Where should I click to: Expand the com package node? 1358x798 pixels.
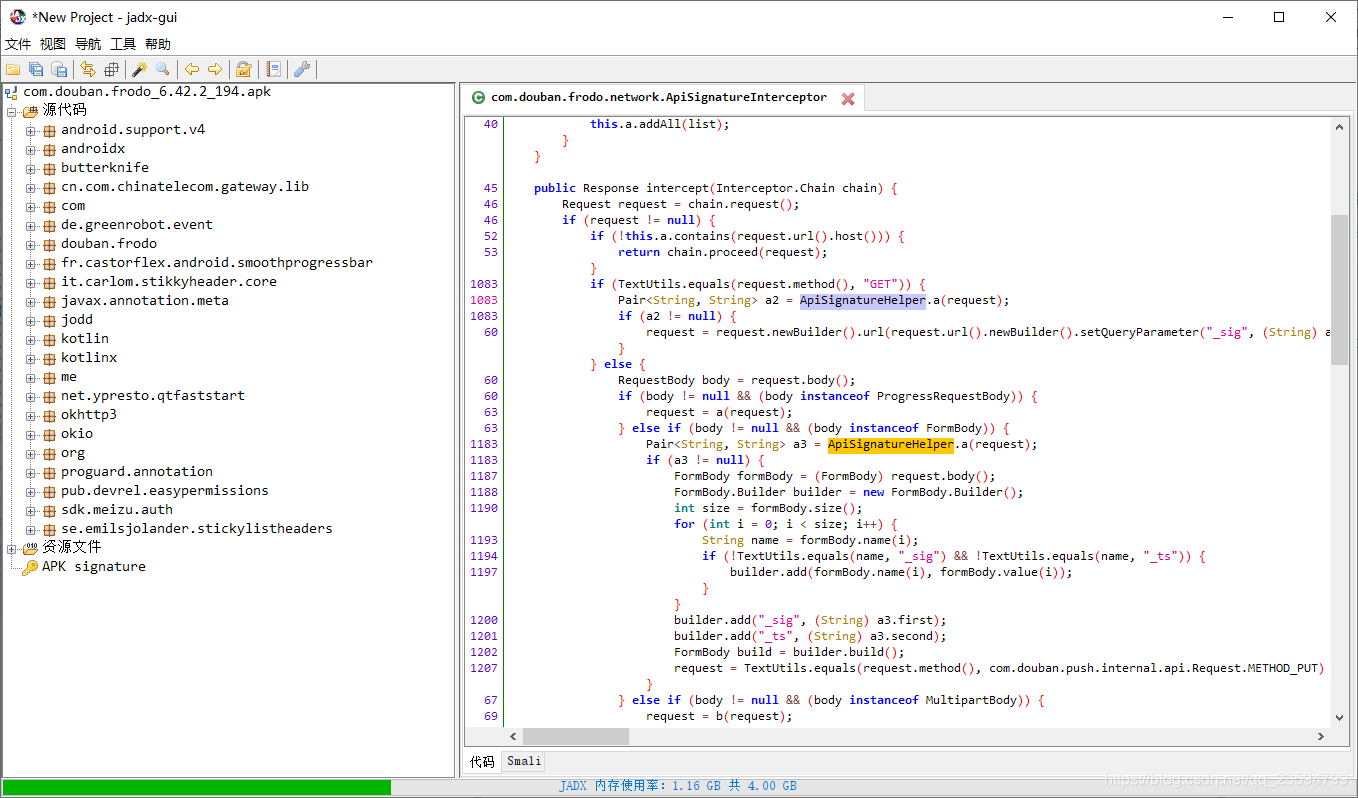[x=31, y=206]
